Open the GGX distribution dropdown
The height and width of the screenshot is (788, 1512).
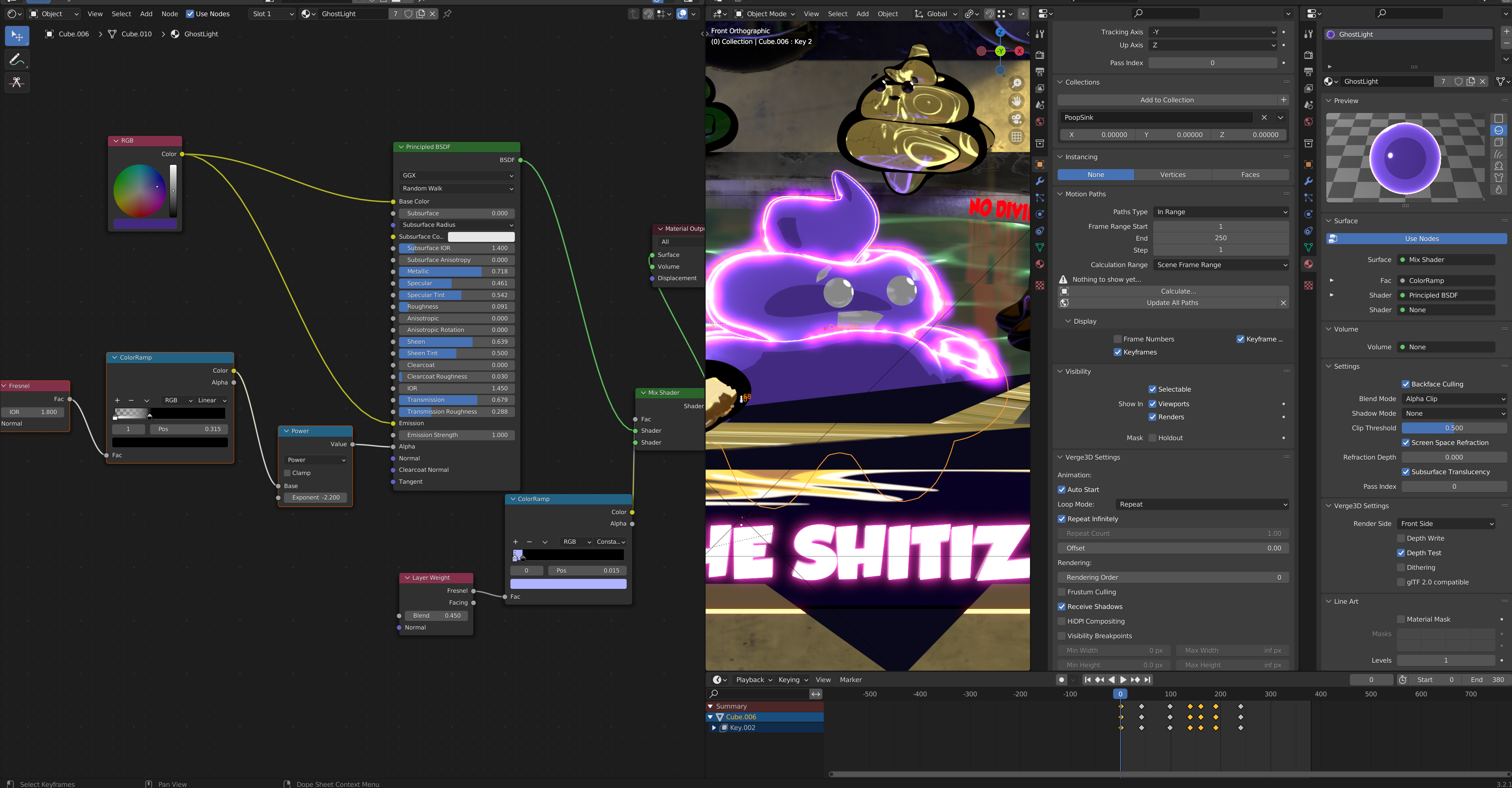pos(456,175)
